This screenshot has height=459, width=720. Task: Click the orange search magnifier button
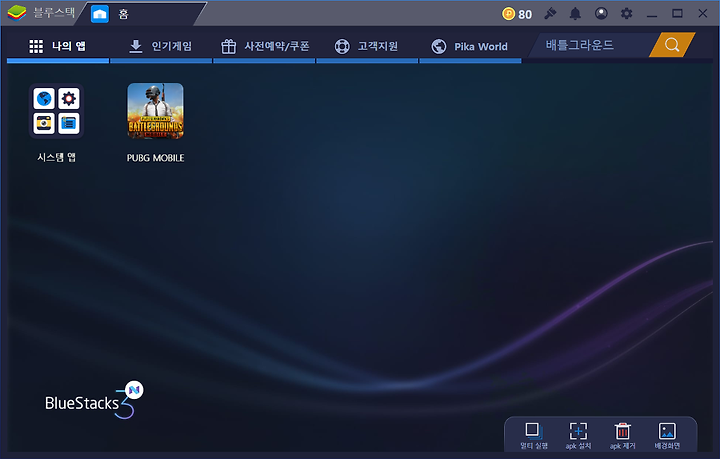(672, 45)
